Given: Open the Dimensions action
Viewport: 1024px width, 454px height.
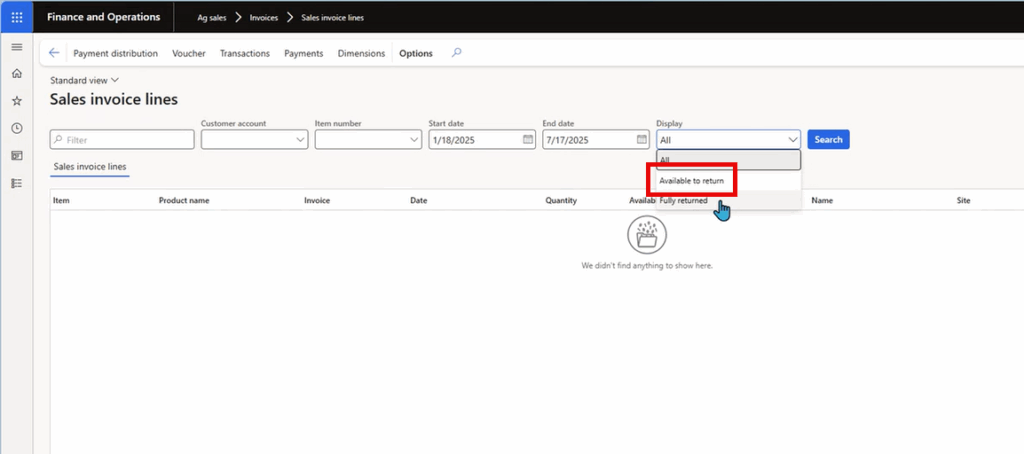Looking at the screenshot, I should pyautogui.click(x=361, y=54).
